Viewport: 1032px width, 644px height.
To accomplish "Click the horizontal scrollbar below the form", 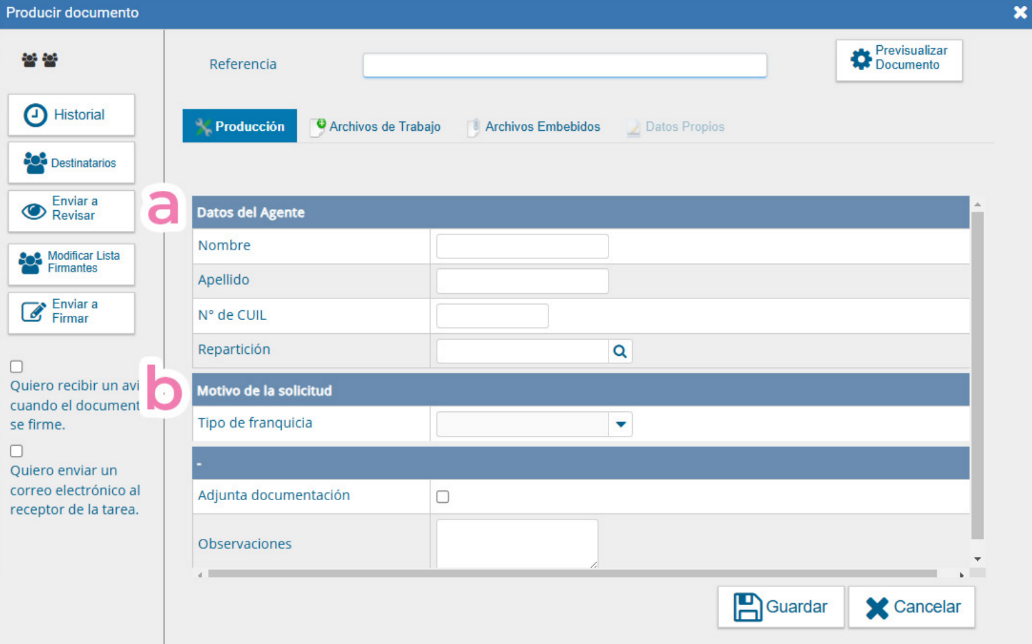I will click(572, 574).
